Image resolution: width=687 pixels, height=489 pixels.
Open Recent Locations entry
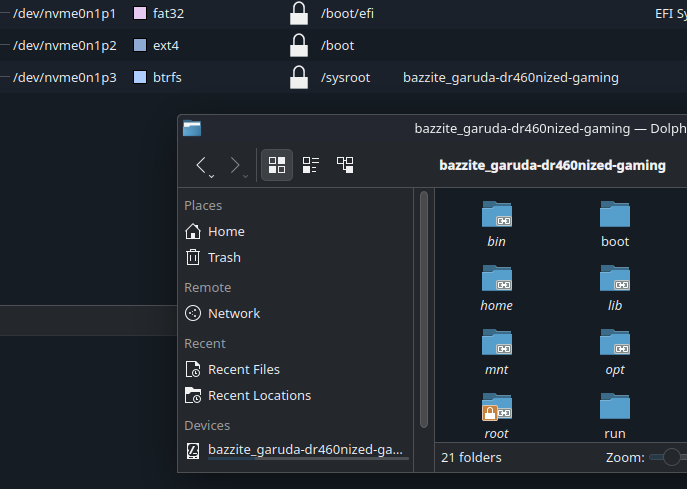tap(297, 395)
